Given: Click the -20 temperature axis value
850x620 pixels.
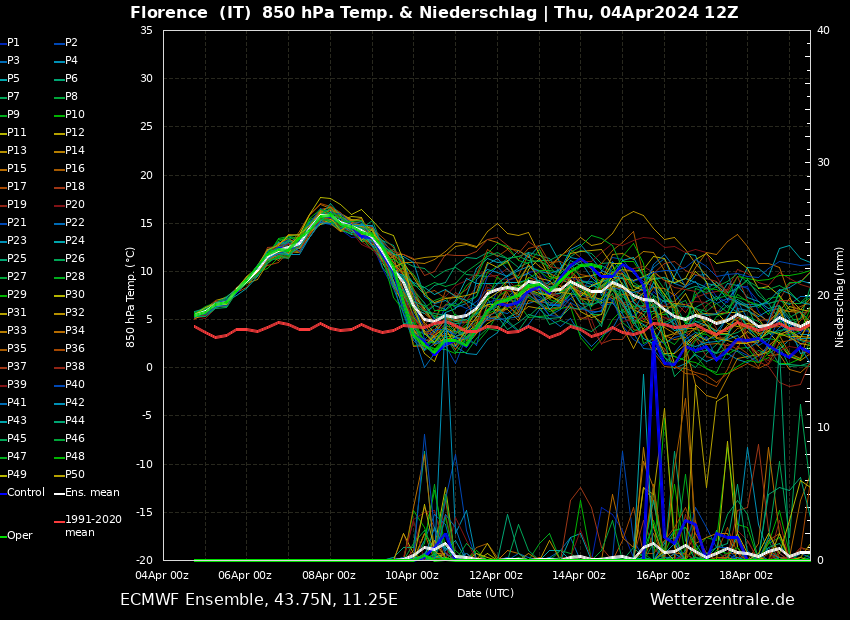Looking at the screenshot, I should (144, 560).
